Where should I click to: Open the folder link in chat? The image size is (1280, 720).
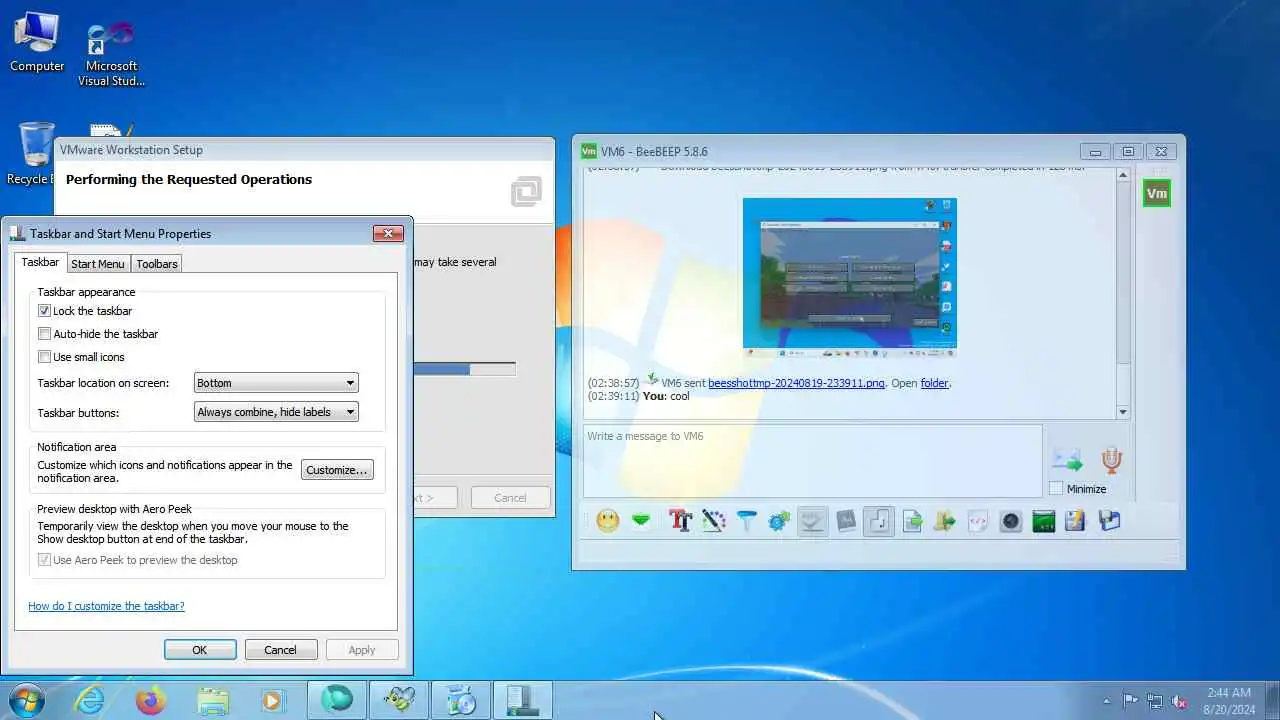pos(934,383)
